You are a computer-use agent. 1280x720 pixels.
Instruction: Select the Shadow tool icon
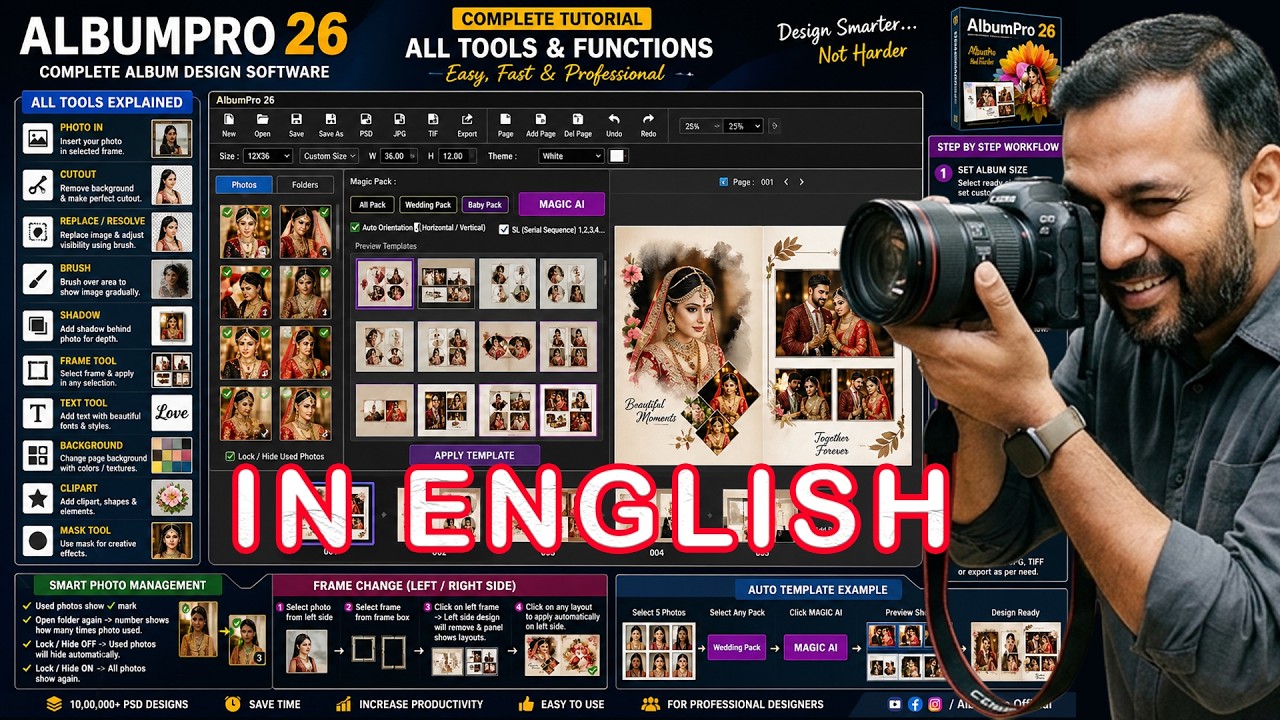tap(38, 325)
